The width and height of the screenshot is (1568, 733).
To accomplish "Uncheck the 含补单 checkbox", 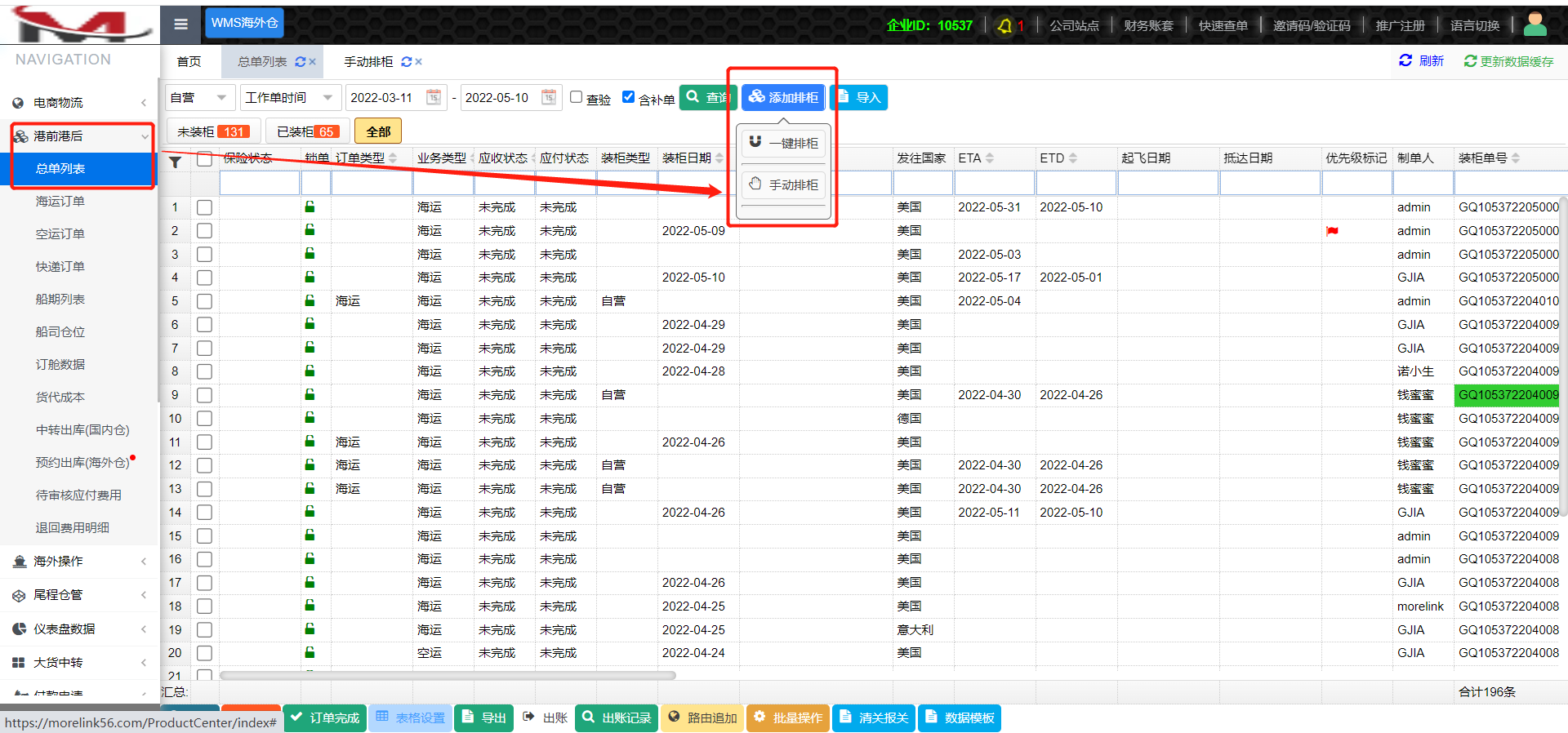I will [x=628, y=97].
